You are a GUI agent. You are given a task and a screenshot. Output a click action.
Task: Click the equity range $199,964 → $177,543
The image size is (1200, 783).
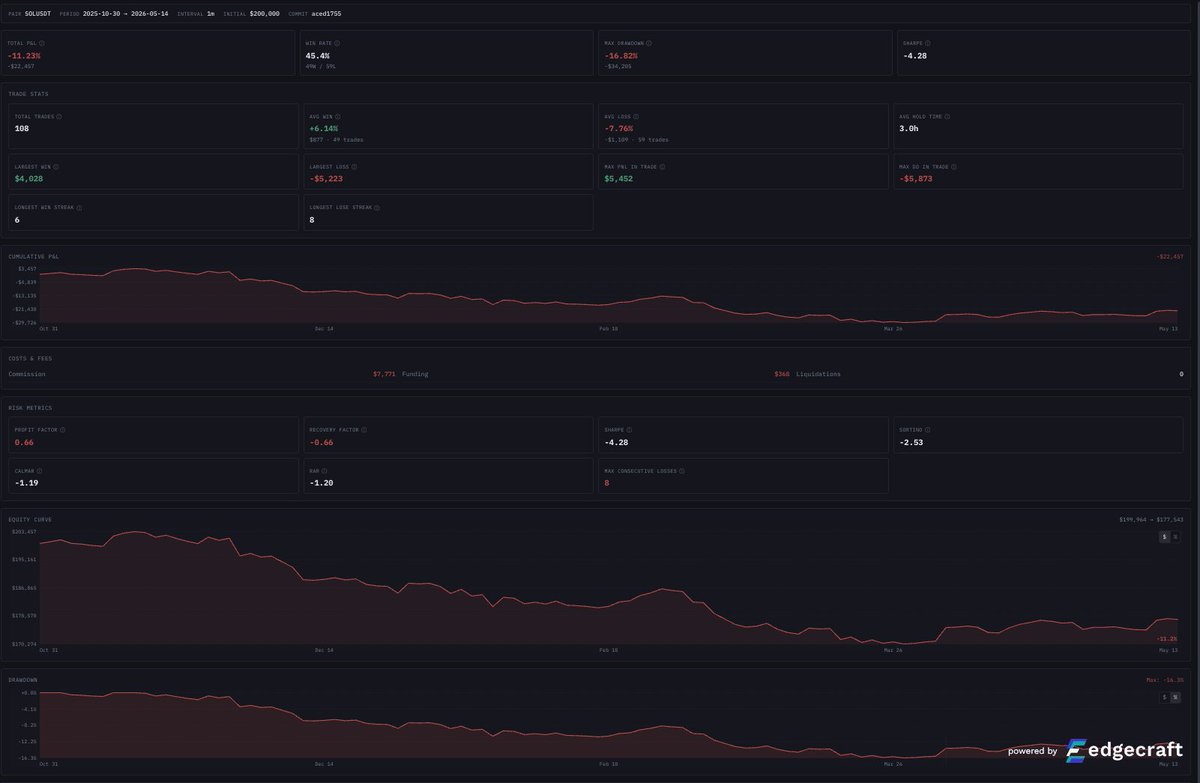(1151, 520)
